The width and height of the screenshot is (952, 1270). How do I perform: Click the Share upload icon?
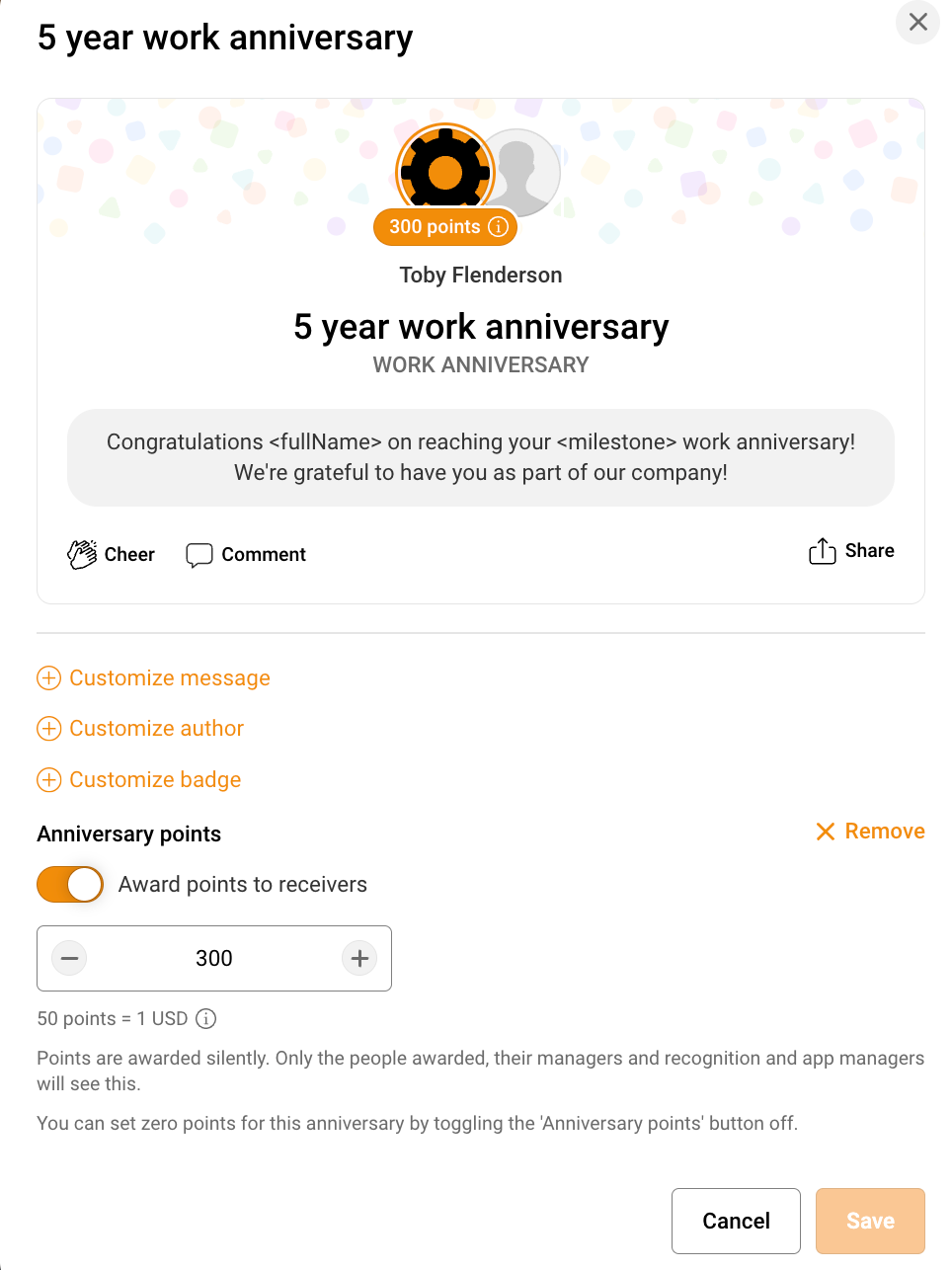(x=822, y=551)
